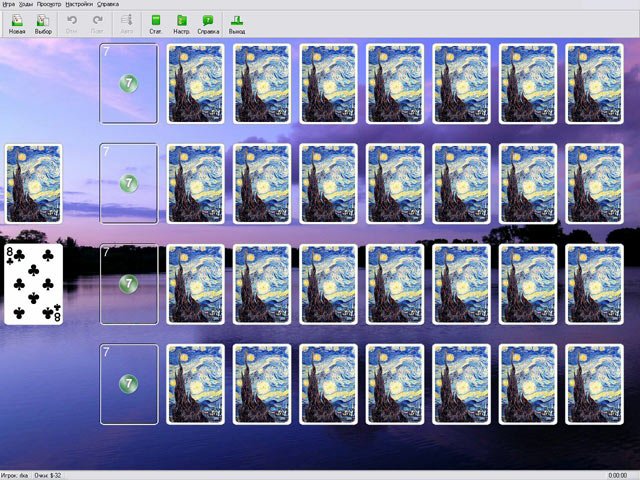Select the 8 of clubs card
The width and height of the screenshot is (640, 480).
pyautogui.click(x=33, y=284)
